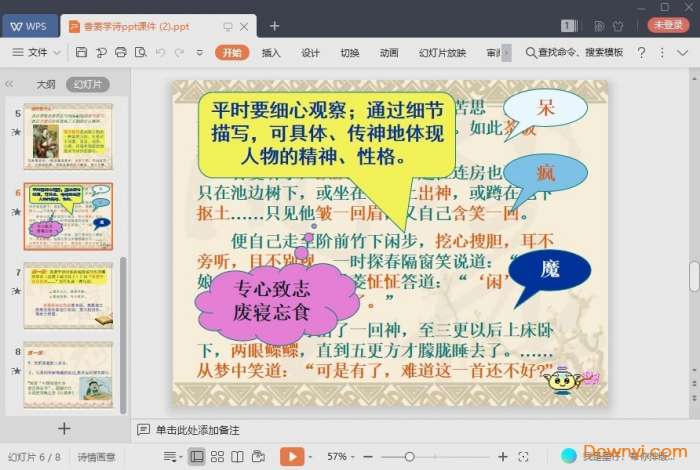Select the 切换 ribbon tab
The width and height of the screenshot is (700, 470).
[350, 53]
